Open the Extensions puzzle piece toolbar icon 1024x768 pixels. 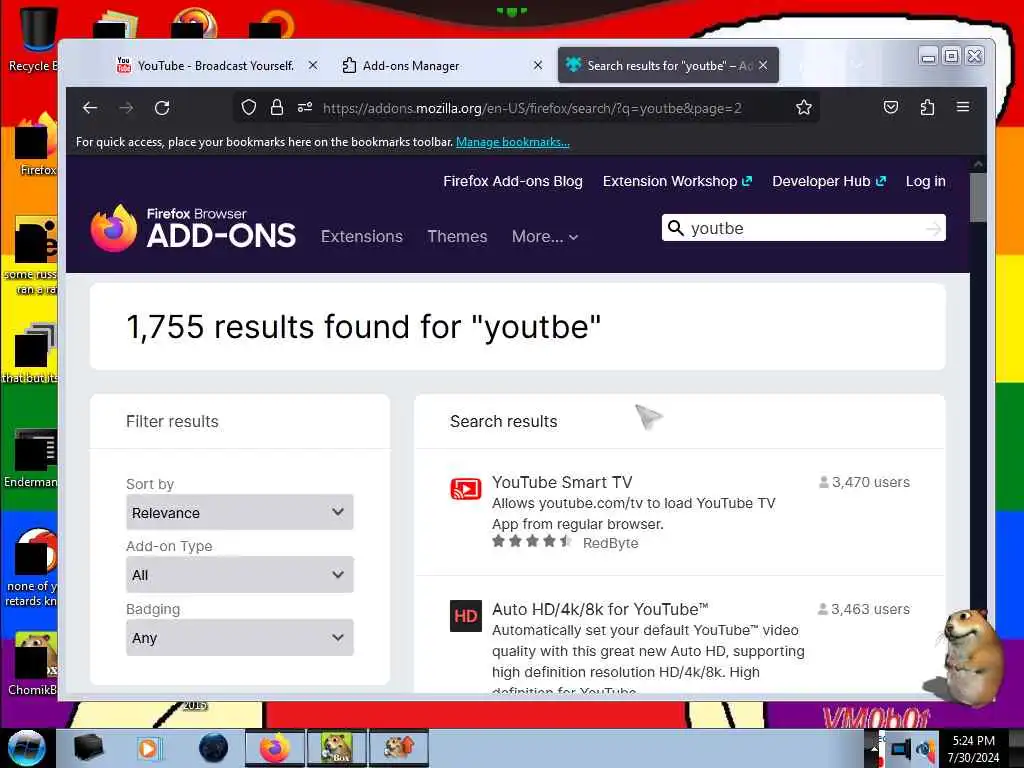[927, 107]
